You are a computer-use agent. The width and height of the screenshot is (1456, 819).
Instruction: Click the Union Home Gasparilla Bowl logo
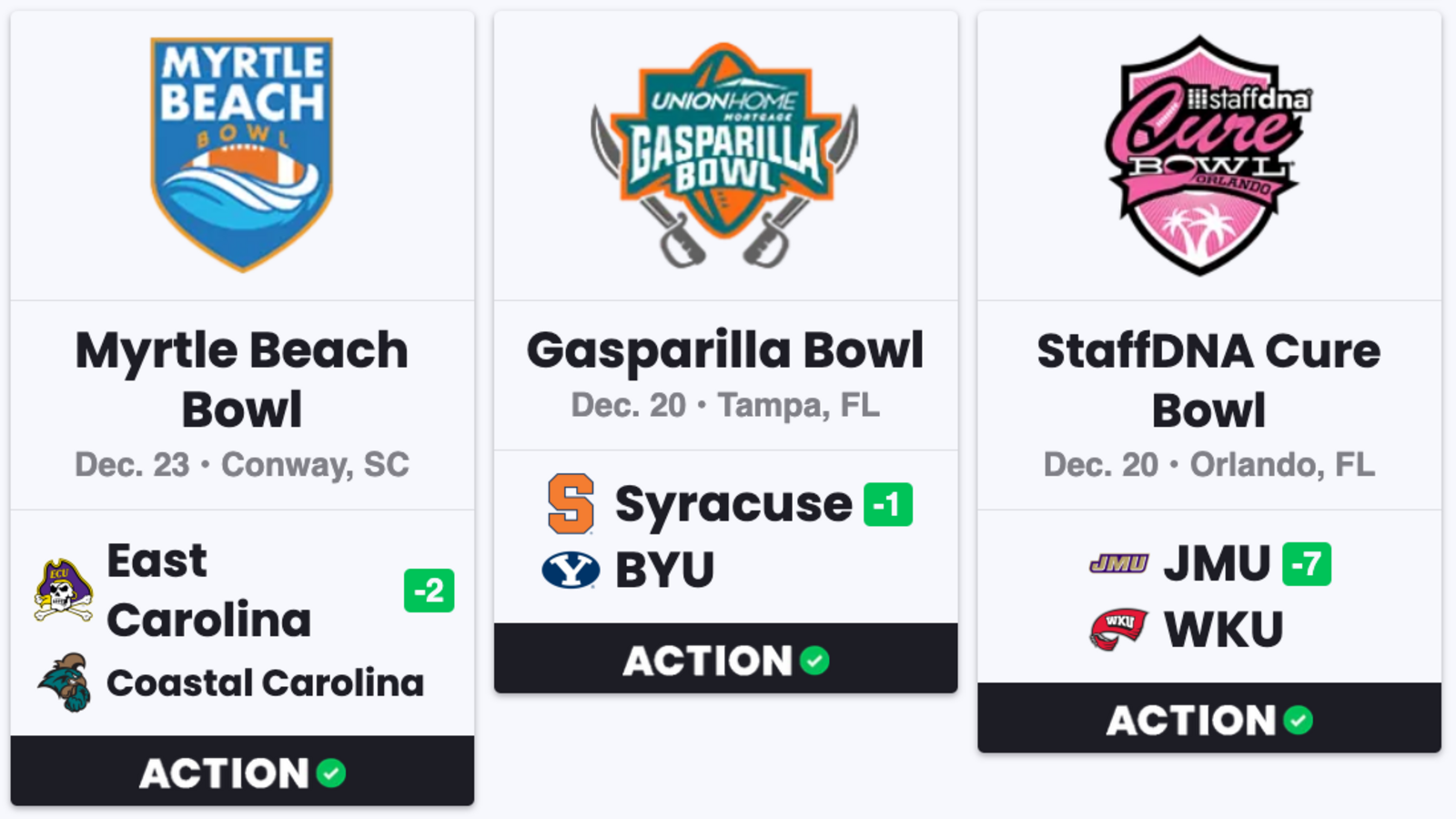725,155
